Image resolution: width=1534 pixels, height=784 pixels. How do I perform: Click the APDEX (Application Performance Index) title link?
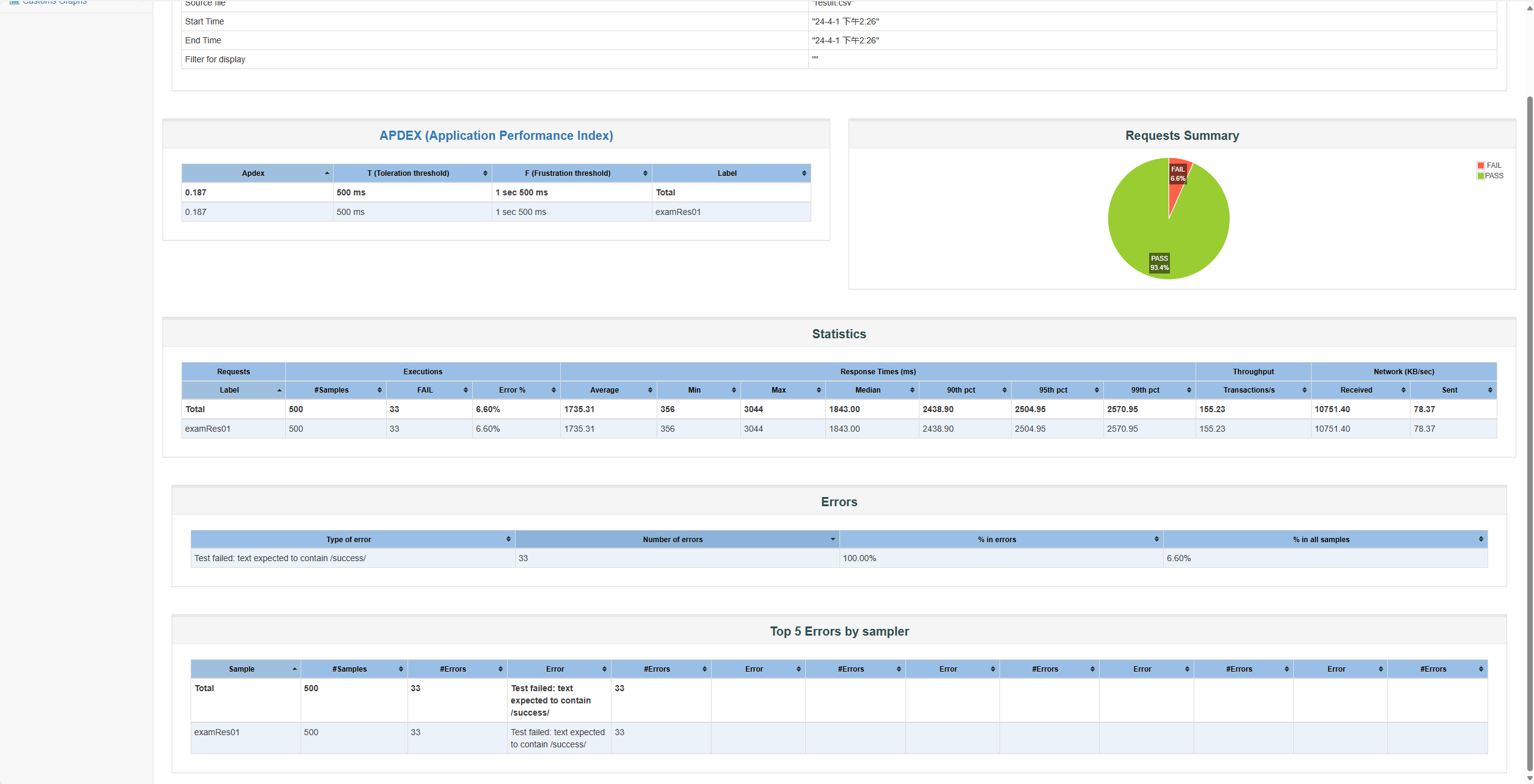(x=496, y=136)
